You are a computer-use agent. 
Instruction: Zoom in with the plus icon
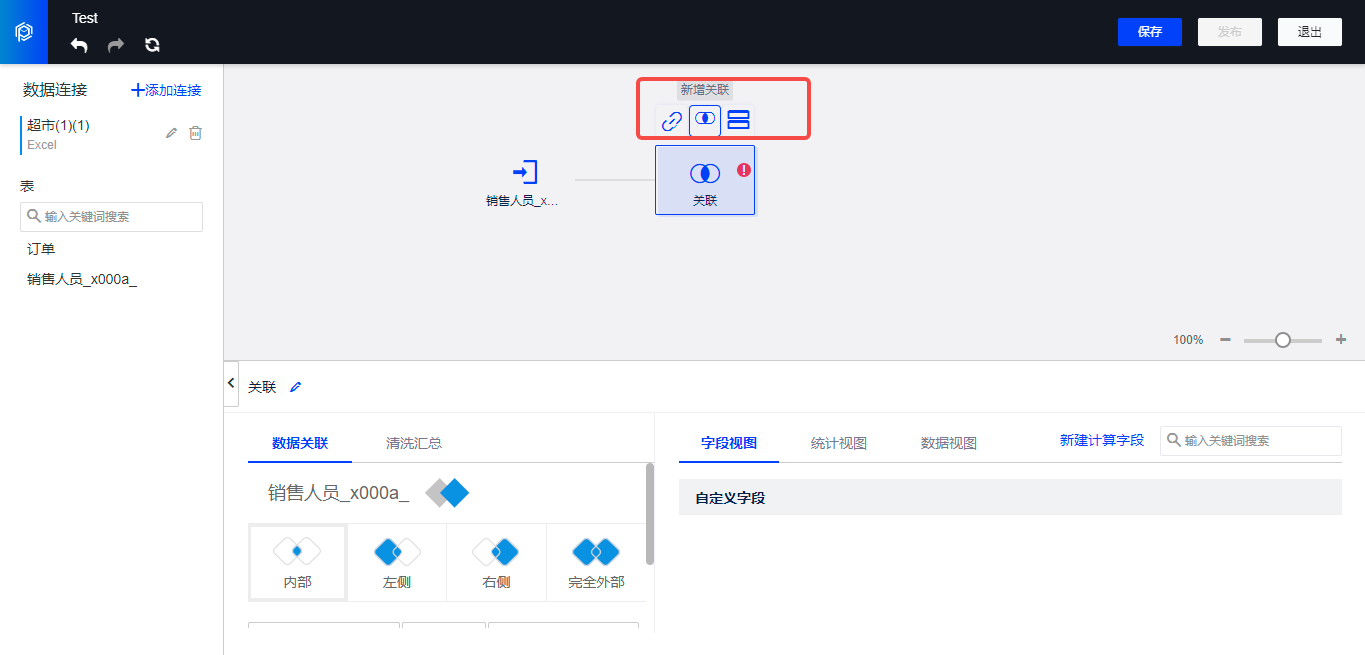[x=1341, y=340]
